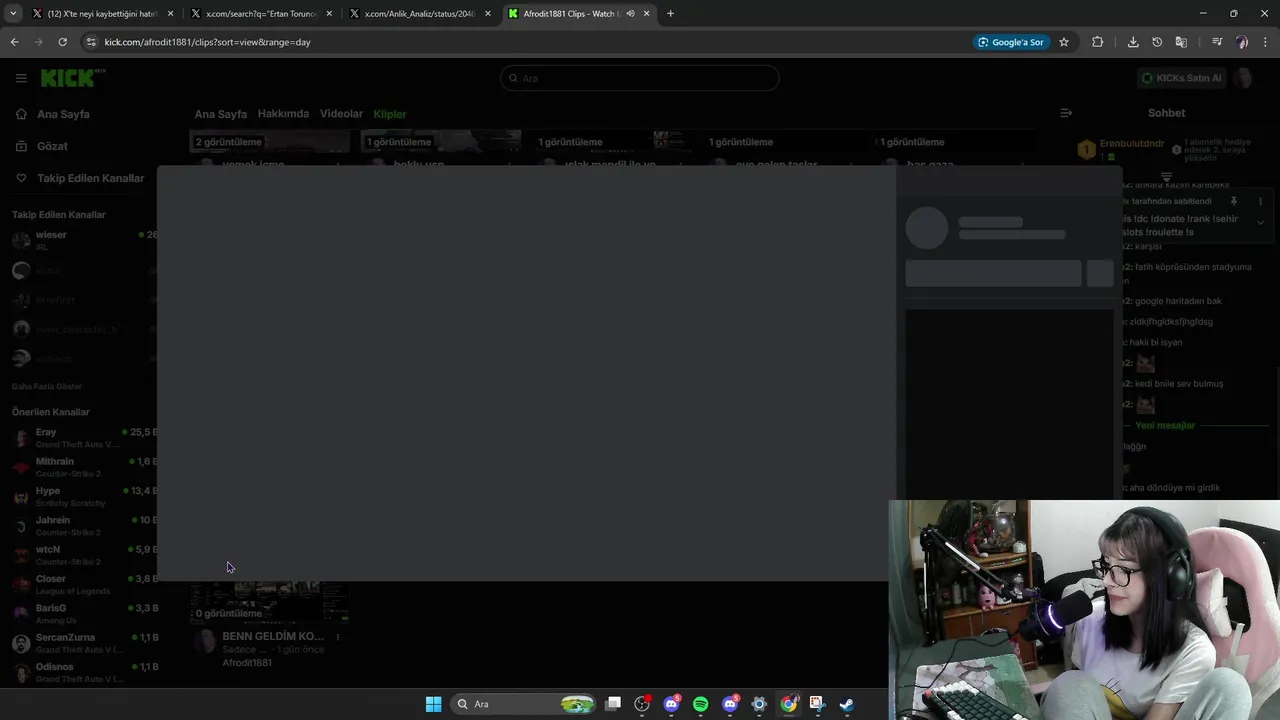The image size is (1280, 720).
Task: Open the pinned message three-dot options
Action: tap(1260, 201)
